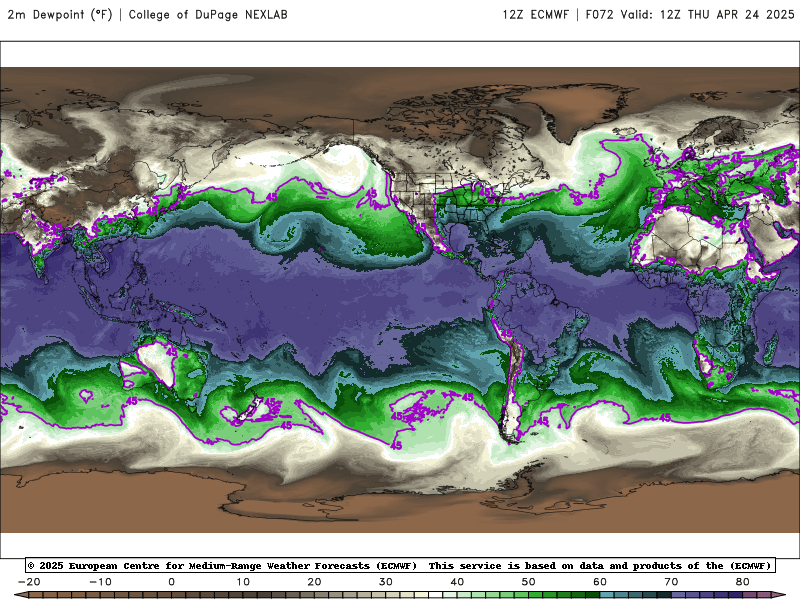Click the 10 label on the color scale
This screenshot has width=800, height=600.
click(x=243, y=582)
